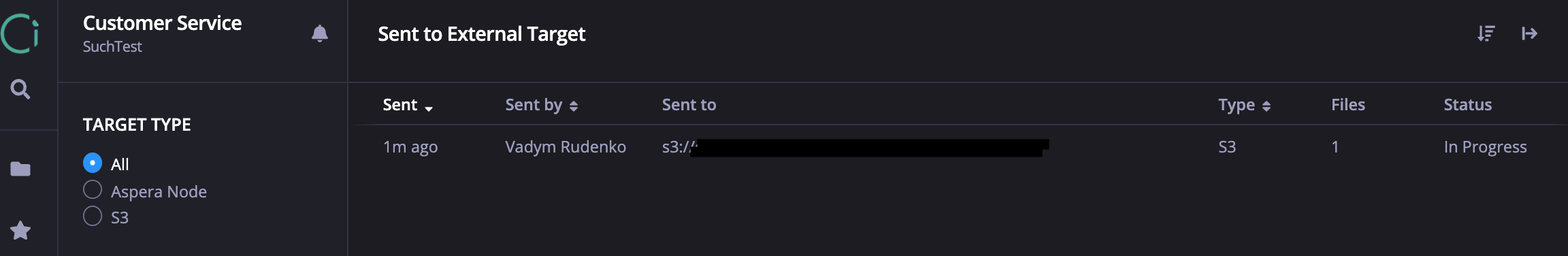Image resolution: width=1568 pixels, height=256 pixels.
Task: Click the Customer Service title
Action: coord(162,23)
